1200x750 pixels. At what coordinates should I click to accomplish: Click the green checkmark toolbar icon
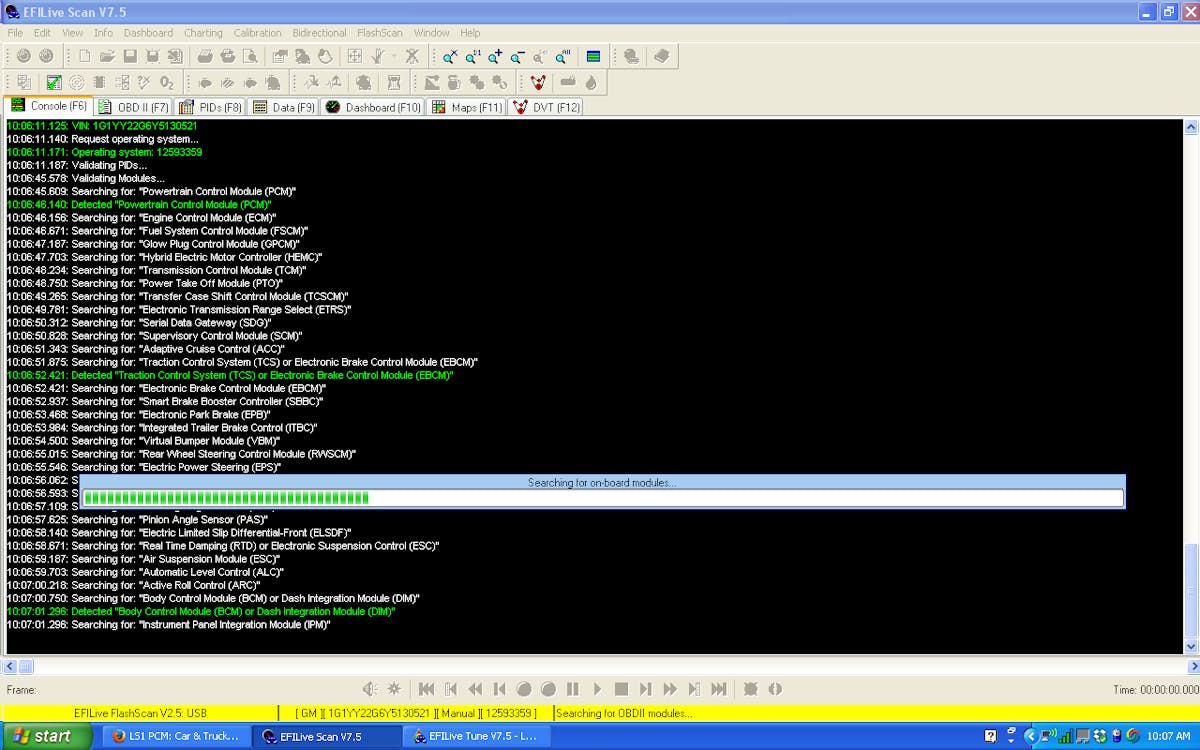tap(54, 82)
